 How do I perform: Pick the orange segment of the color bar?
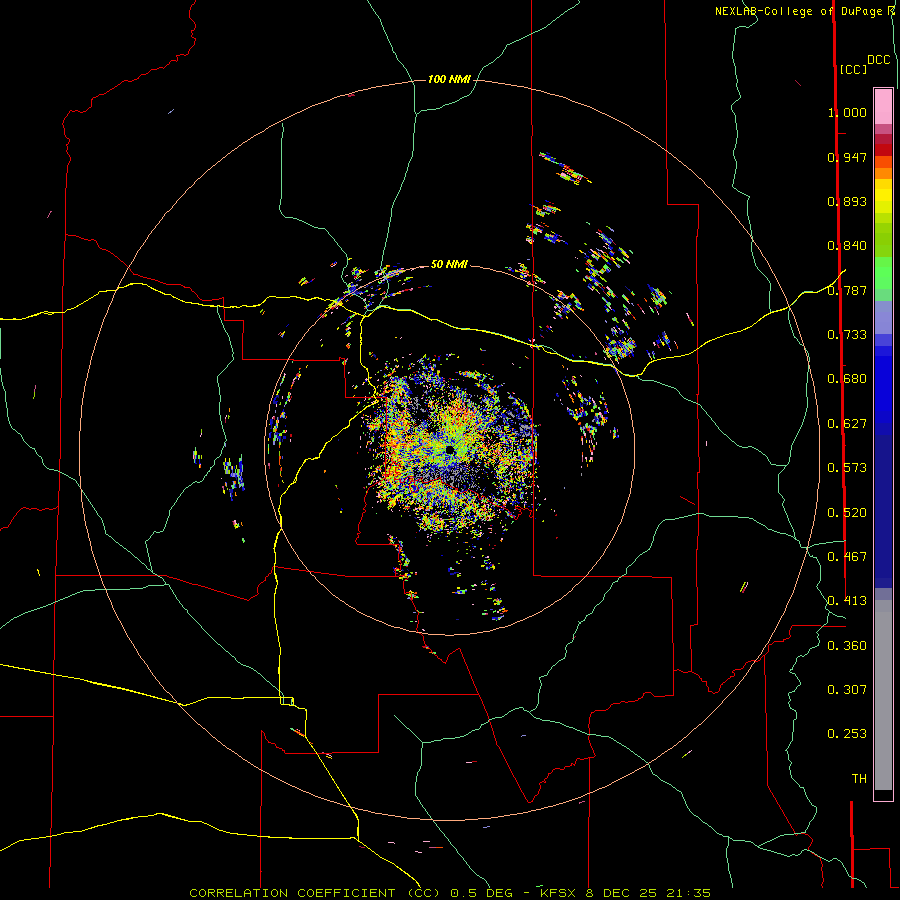(x=883, y=173)
